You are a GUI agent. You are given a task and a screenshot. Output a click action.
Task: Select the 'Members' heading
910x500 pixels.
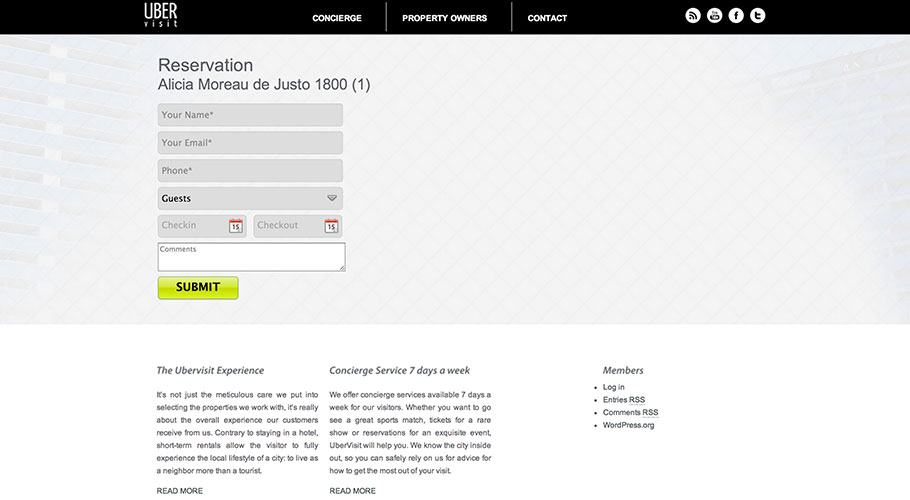[623, 370]
